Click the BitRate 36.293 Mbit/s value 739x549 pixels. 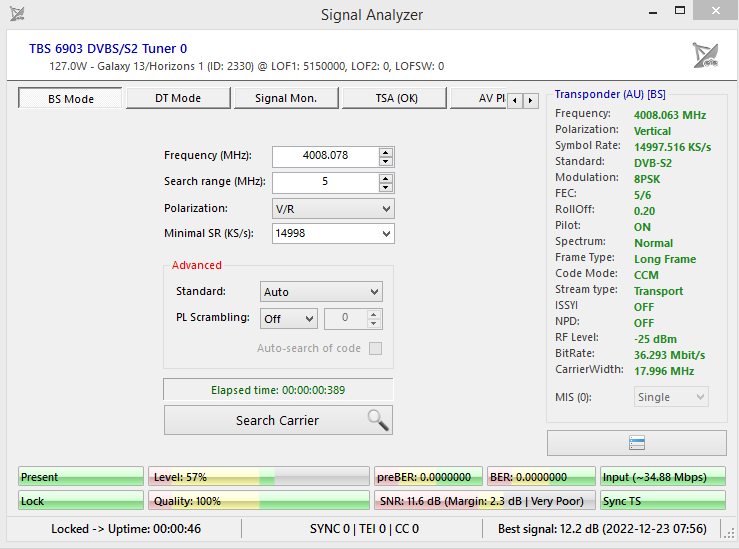tap(669, 355)
